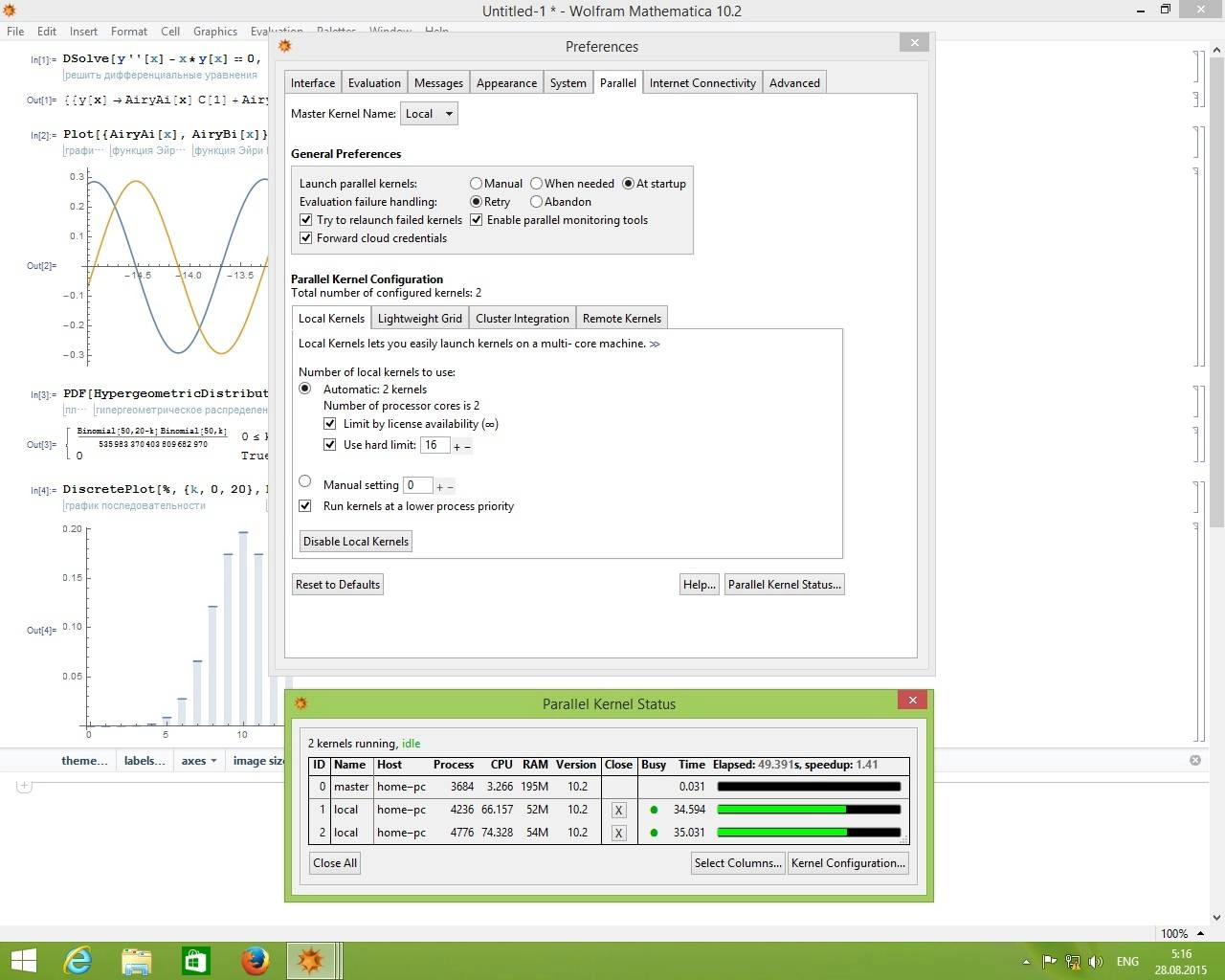1225x980 pixels.
Task: Switch to Evaluation preferences tab
Action: (374, 83)
